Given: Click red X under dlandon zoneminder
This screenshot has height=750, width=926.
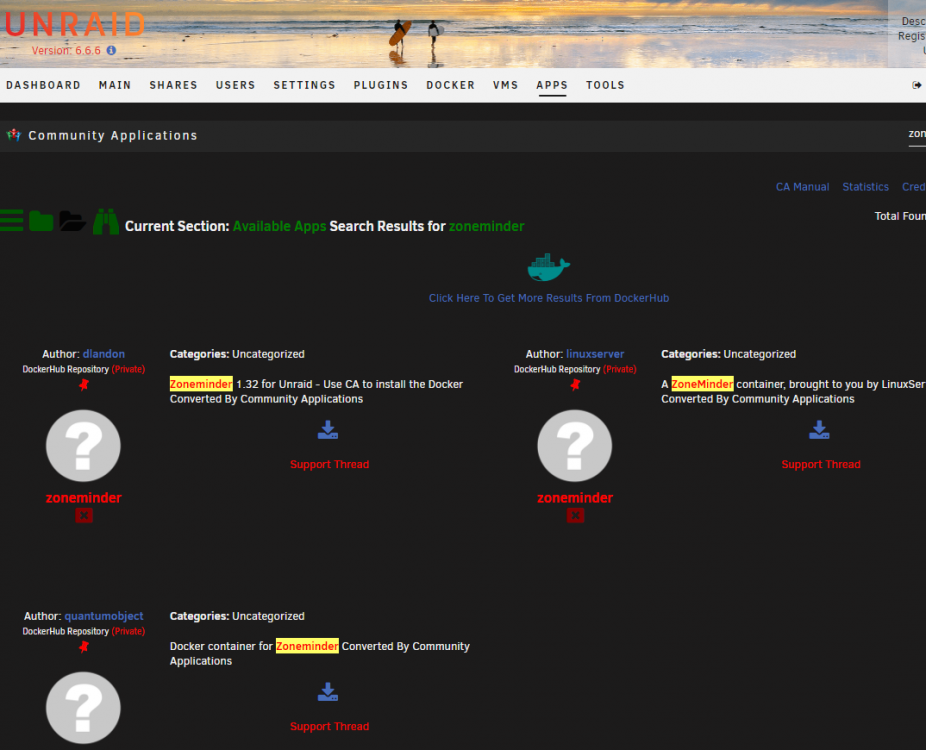Looking at the screenshot, I should coord(84,516).
